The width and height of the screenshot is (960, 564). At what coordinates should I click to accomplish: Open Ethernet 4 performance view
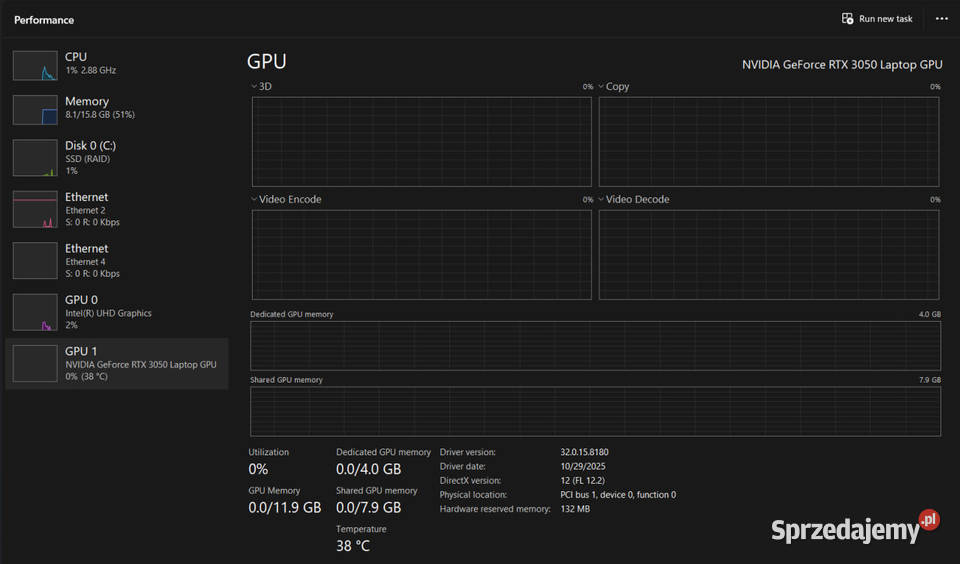pyautogui.click(x=117, y=260)
